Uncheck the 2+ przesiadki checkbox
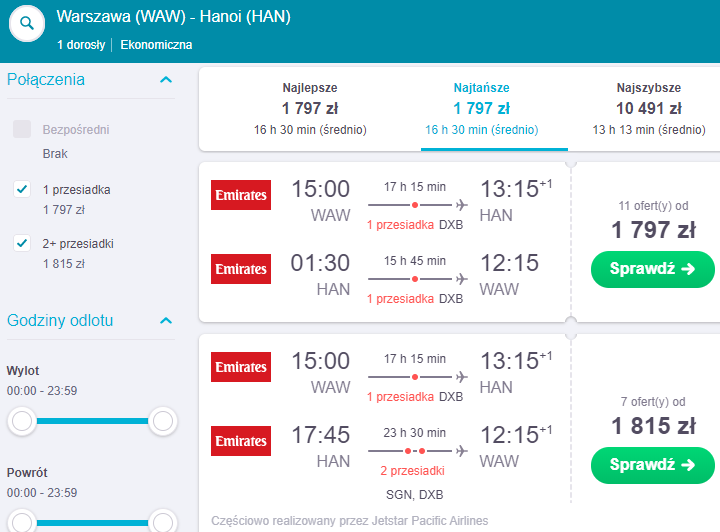The image size is (720, 532). (22, 243)
